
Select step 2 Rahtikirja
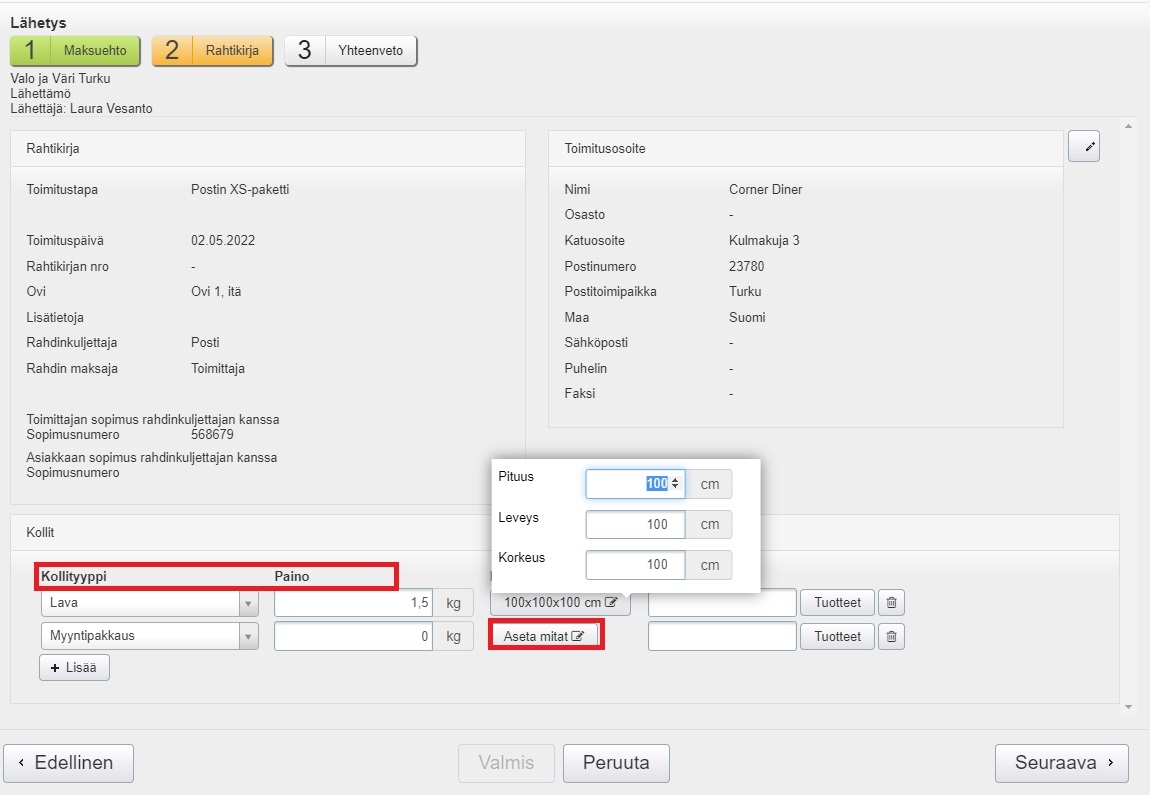tap(212, 50)
